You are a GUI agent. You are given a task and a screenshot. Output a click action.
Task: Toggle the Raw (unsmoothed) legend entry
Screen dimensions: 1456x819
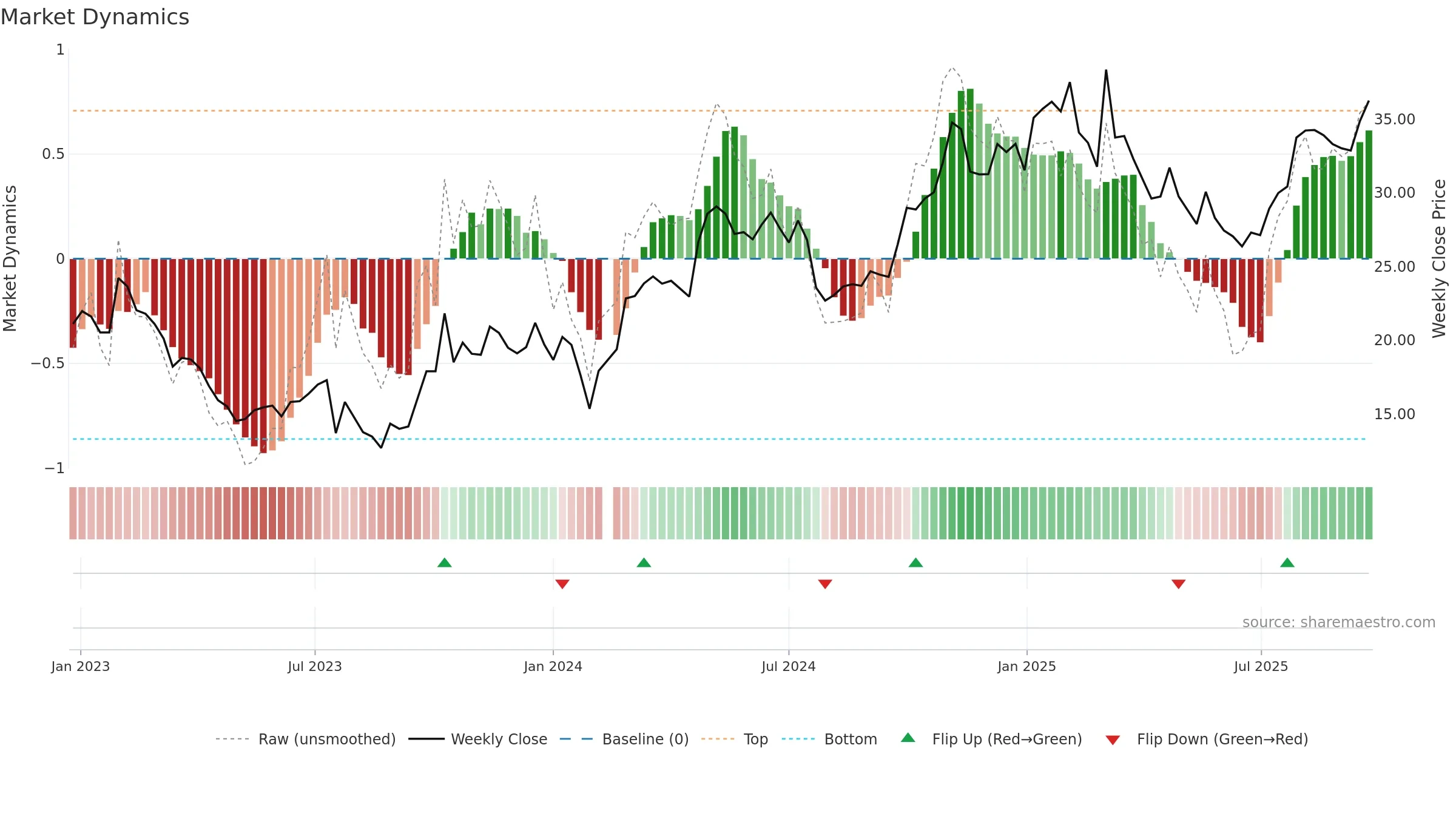click(306, 739)
